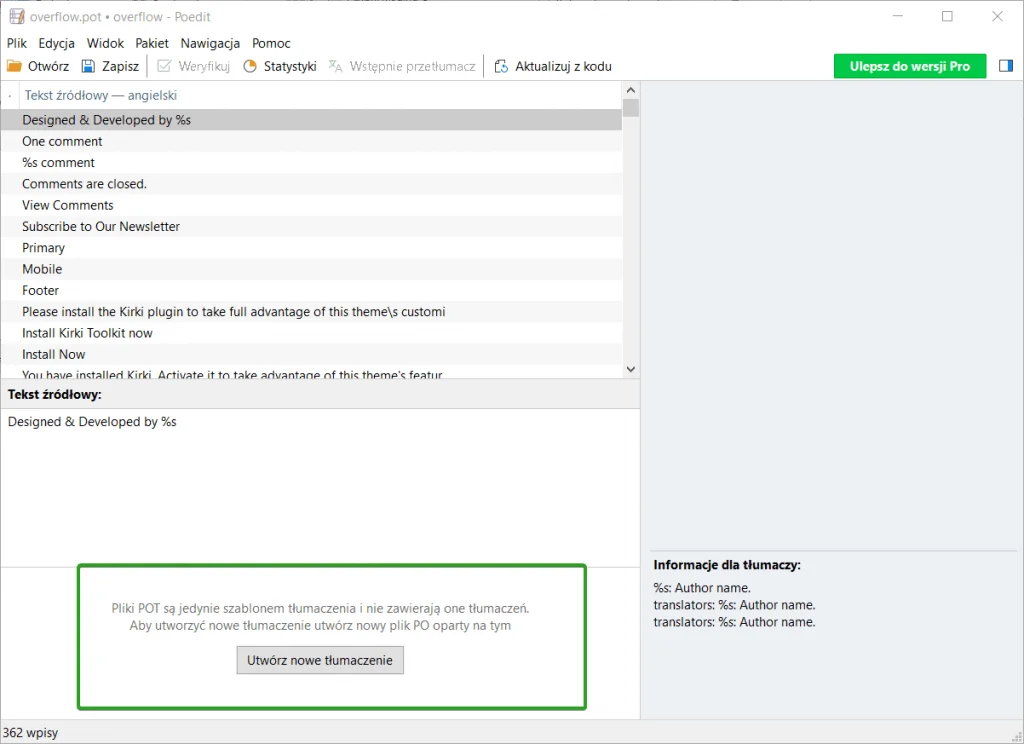Screen dimensions: 1024x744
Task: Select the row '%s comment'
Action: (312, 163)
